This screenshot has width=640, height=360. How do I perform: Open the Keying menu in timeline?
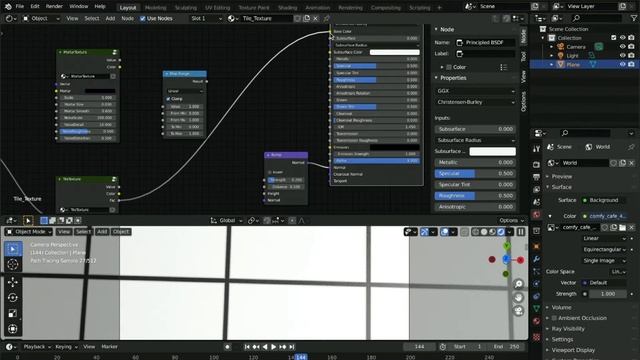click(66, 347)
